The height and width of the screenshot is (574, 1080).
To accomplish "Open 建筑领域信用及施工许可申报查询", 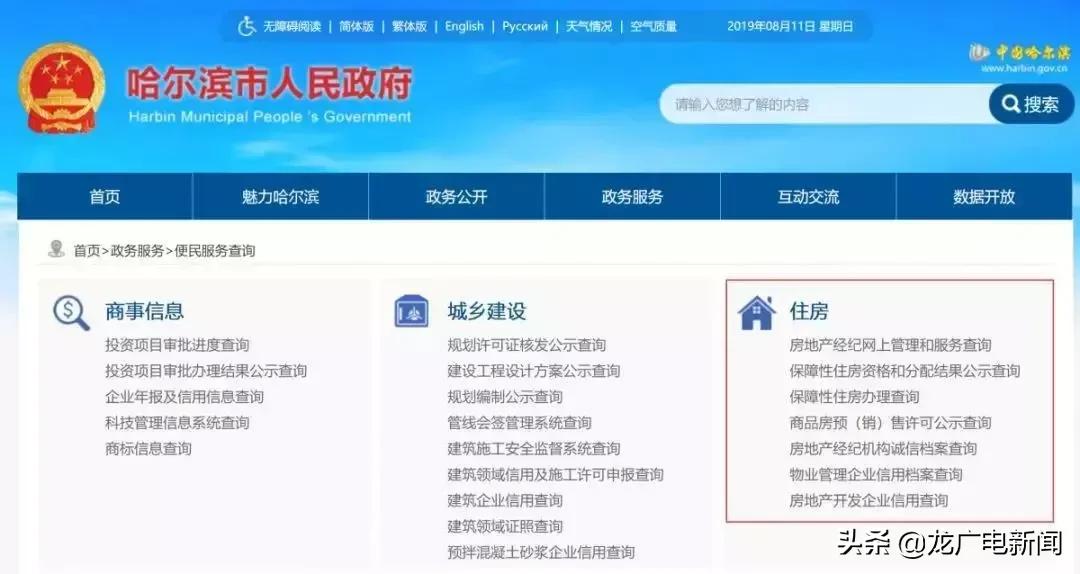I will pyautogui.click(x=556, y=474).
